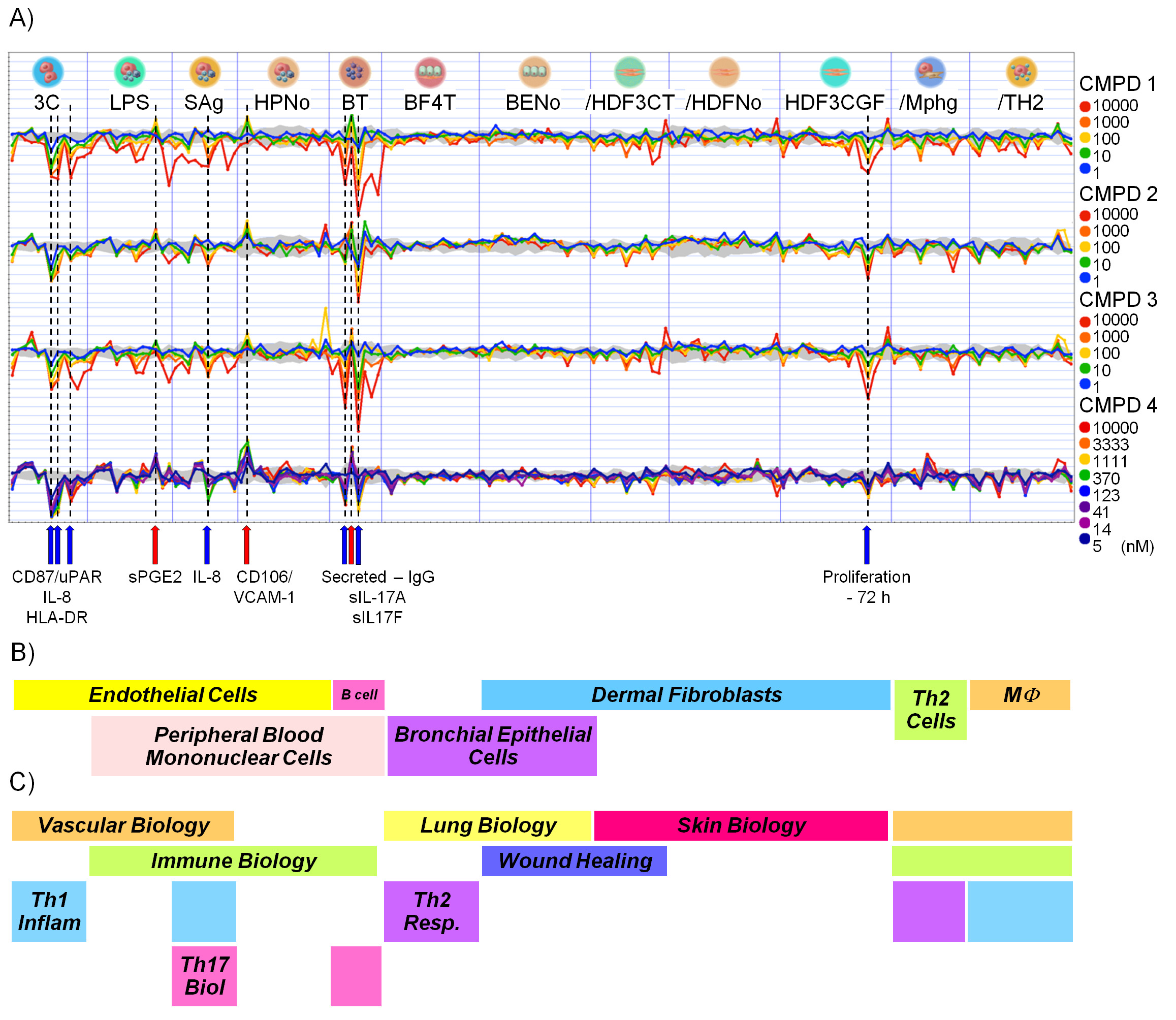Click the 3C cell system icon
Screen dimensions: 1176x1020
click(x=48, y=72)
